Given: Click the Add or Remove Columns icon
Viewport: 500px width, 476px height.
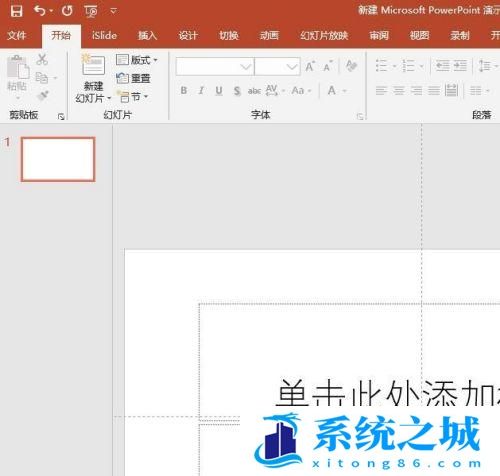Looking at the screenshot, I should (476, 90).
